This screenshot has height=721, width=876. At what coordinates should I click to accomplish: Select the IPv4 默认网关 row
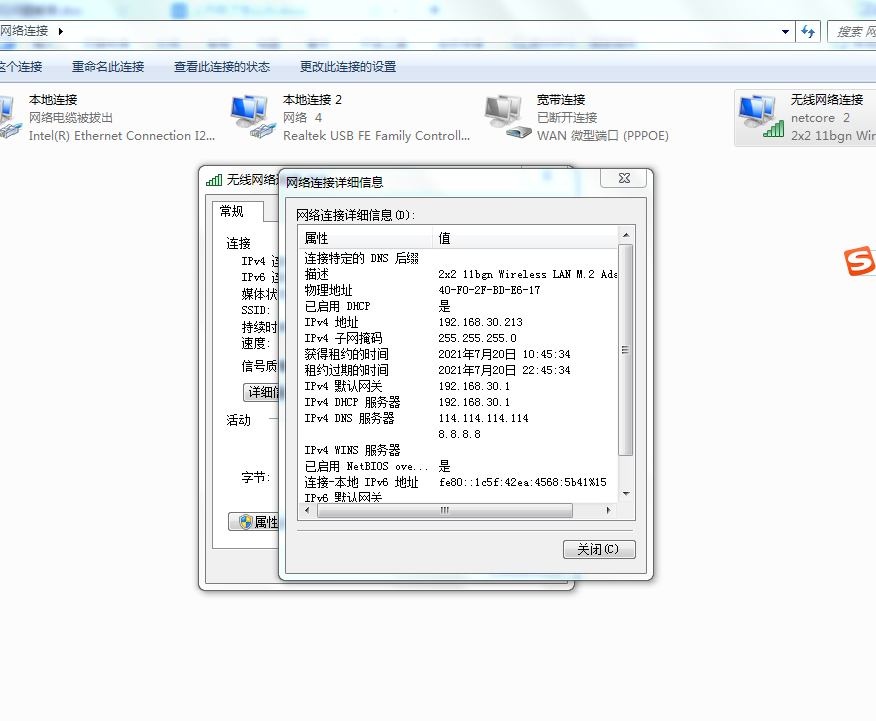[458, 386]
